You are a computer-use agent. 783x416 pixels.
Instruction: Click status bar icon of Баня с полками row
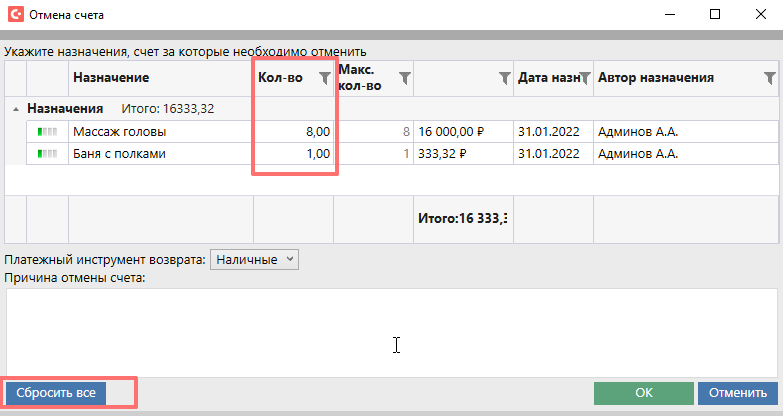click(x=47, y=154)
